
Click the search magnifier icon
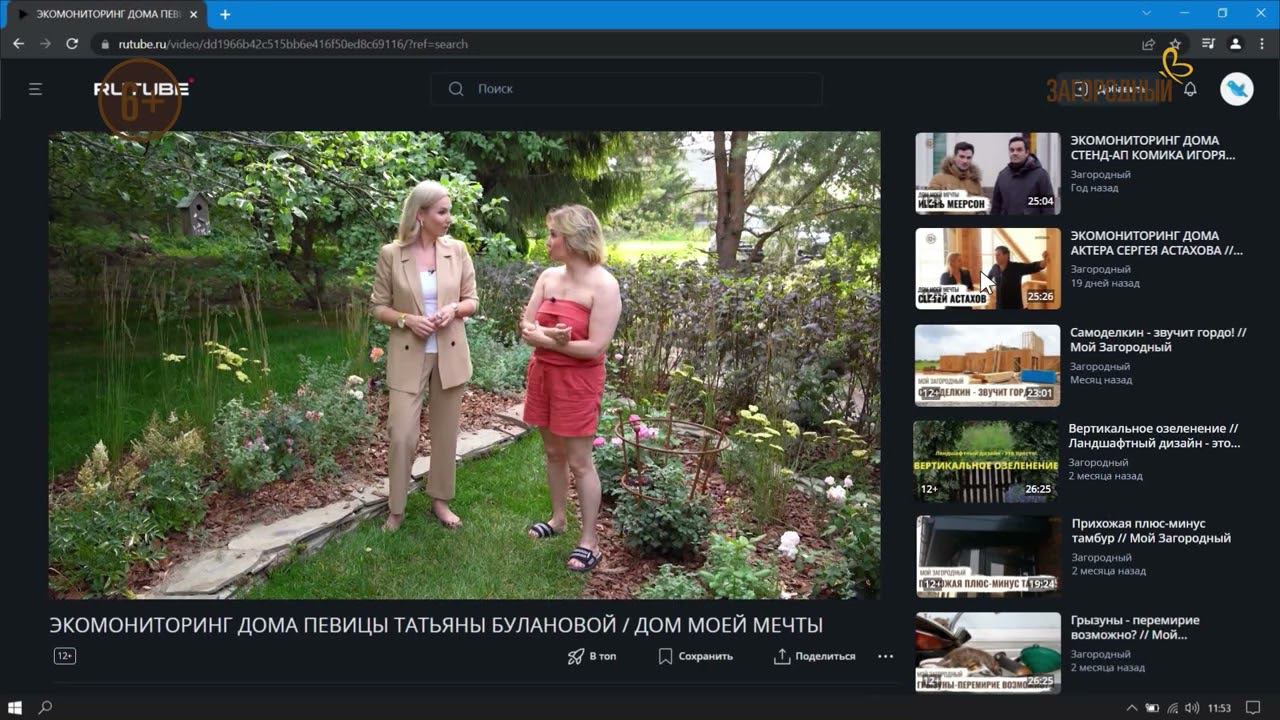pos(456,89)
